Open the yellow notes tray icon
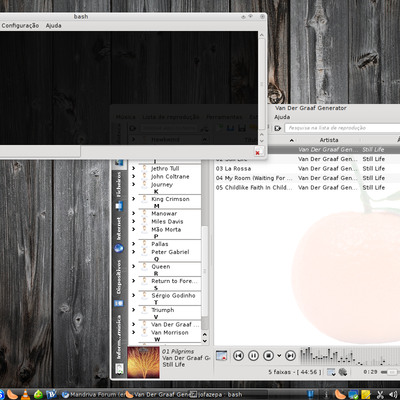400x400 pixels. (366, 395)
